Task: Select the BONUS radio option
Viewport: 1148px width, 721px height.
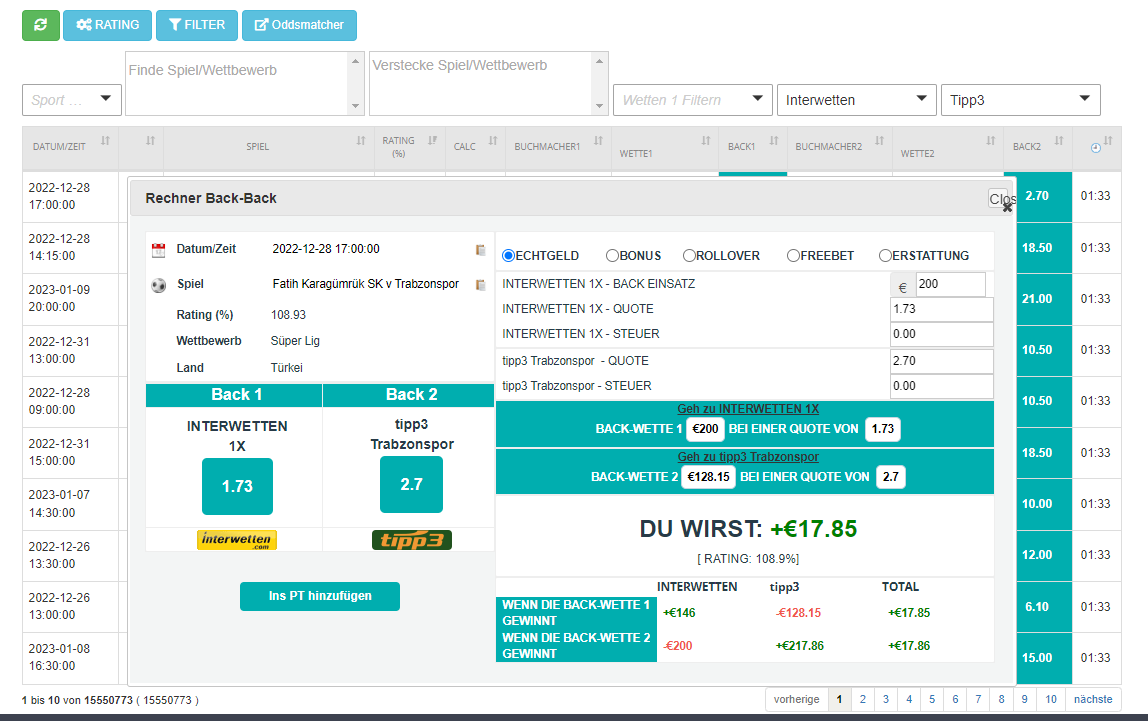Action: [x=612, y=255]
